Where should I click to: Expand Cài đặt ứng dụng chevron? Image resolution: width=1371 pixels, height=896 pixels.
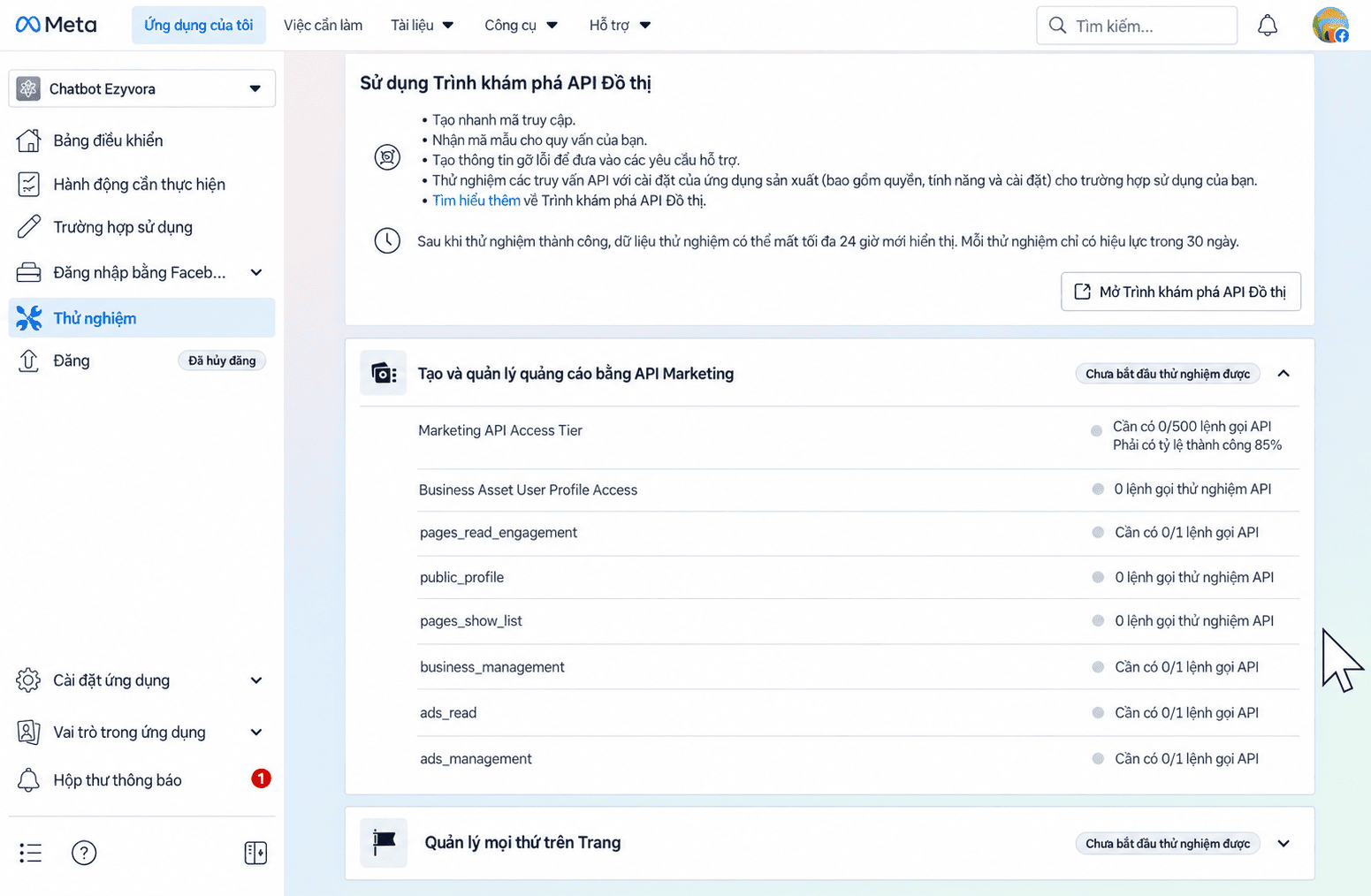coord(256,680)
